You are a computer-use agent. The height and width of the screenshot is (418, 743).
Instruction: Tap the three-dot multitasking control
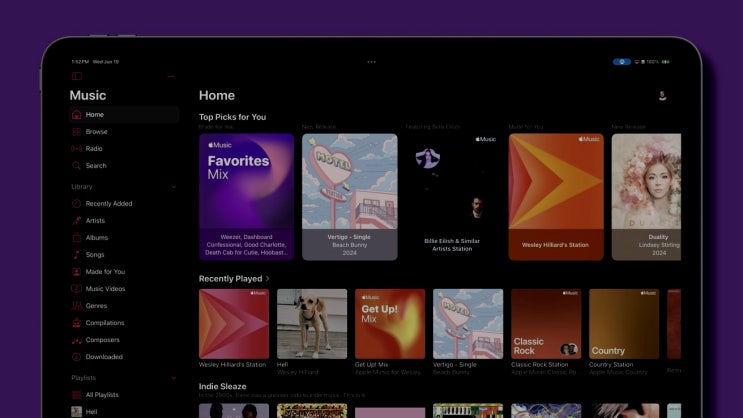pos(372,62)
